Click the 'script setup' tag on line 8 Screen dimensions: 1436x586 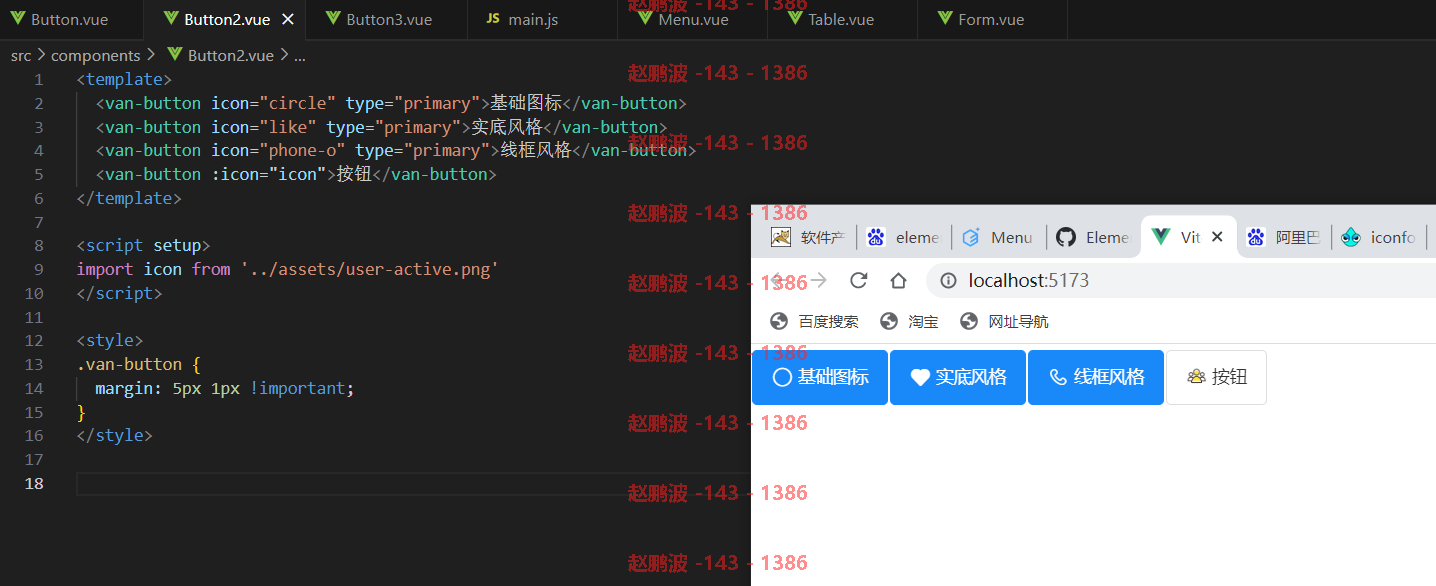143,245
